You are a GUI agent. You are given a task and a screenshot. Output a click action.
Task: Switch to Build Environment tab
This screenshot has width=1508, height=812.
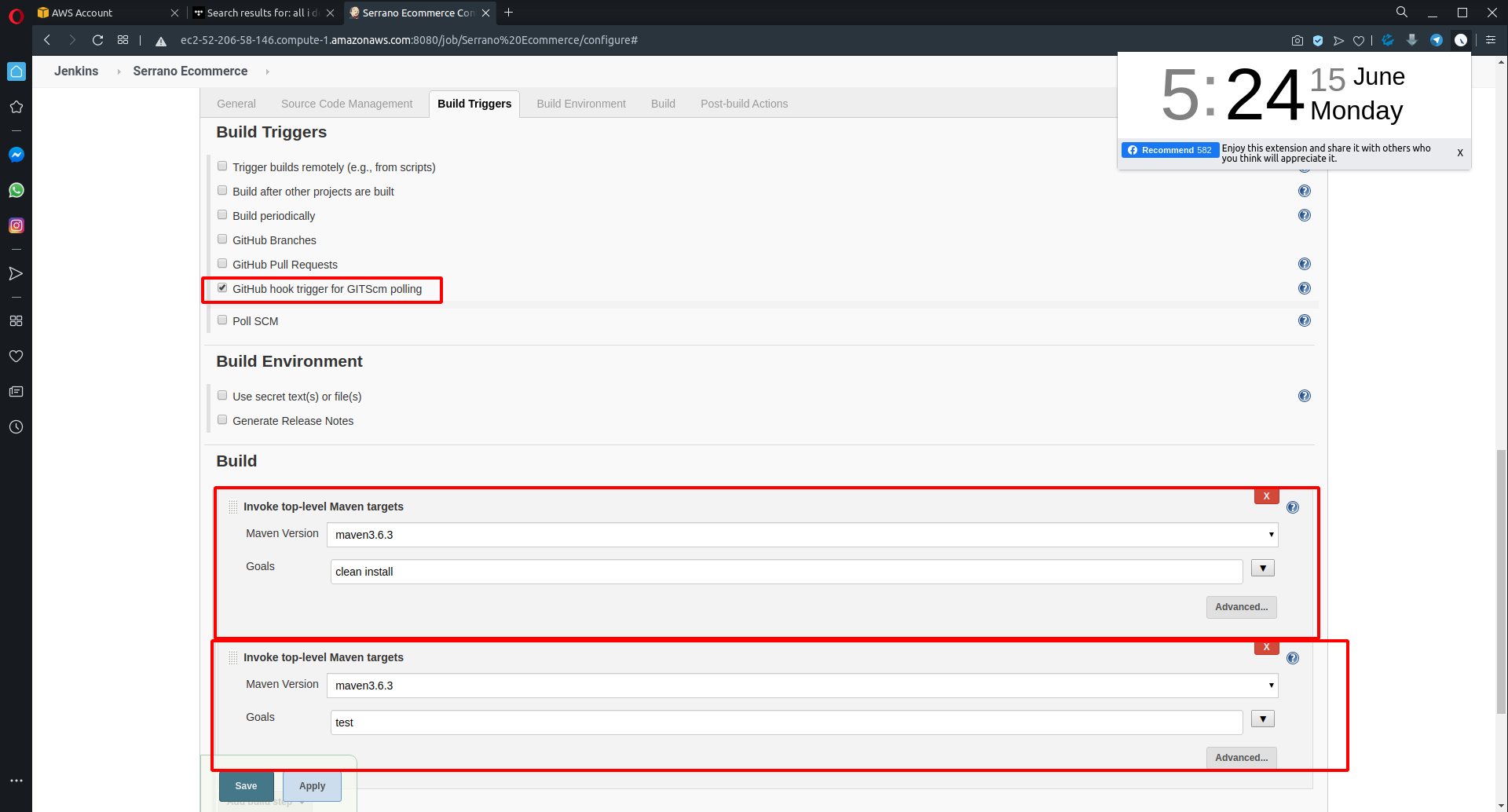[581, 104]
